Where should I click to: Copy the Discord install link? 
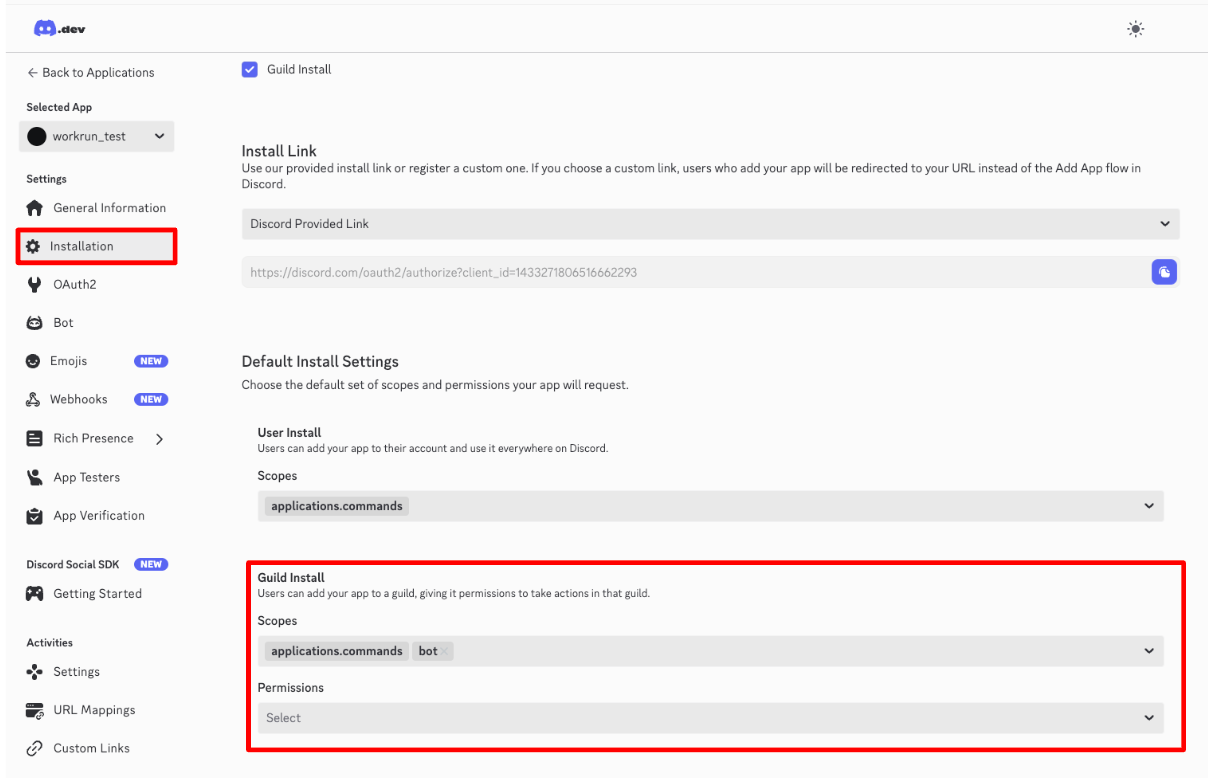pyautogui.click(x=1164, y=272)
